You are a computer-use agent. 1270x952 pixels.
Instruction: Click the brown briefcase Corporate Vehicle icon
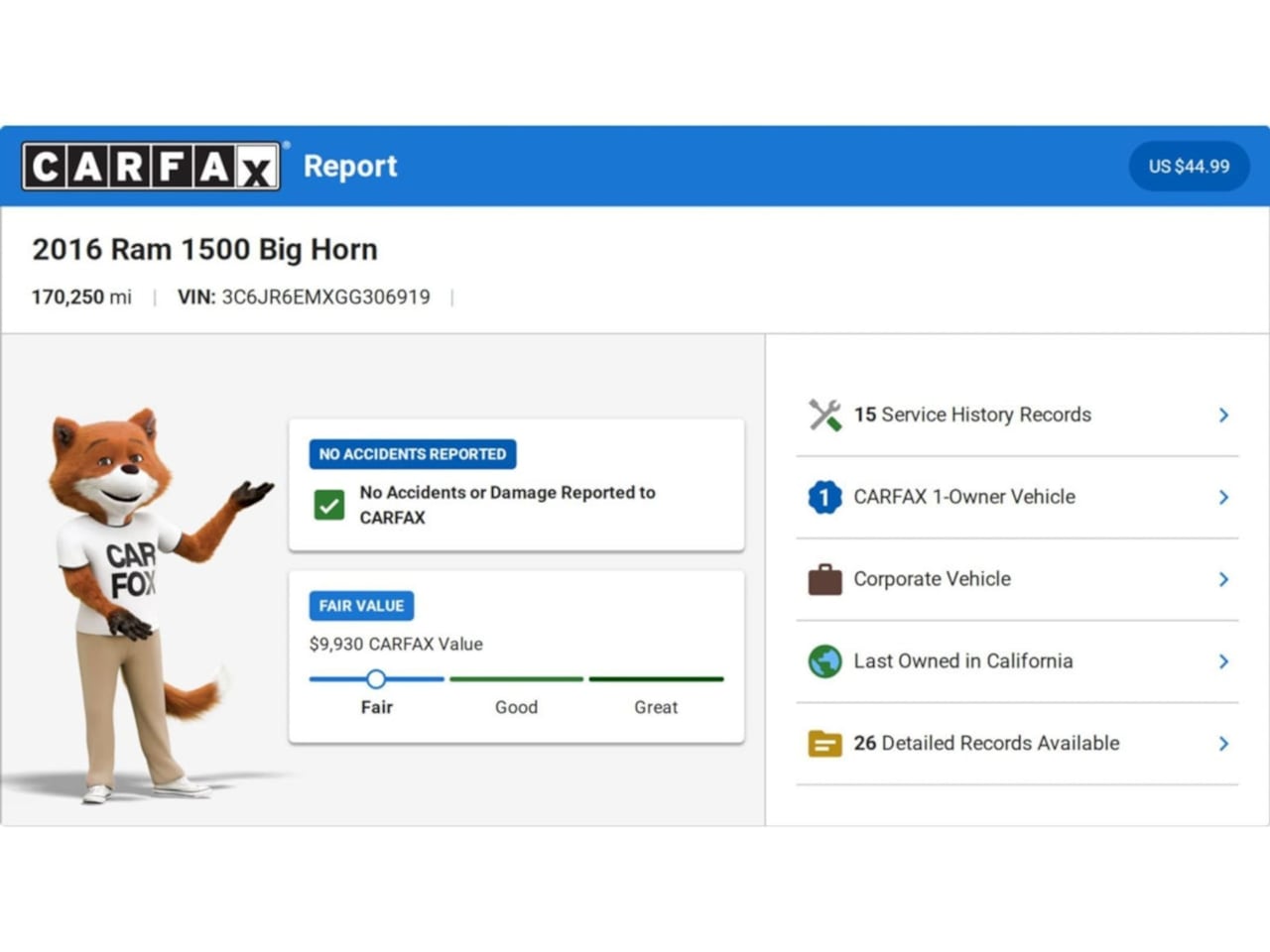point(825,579)
